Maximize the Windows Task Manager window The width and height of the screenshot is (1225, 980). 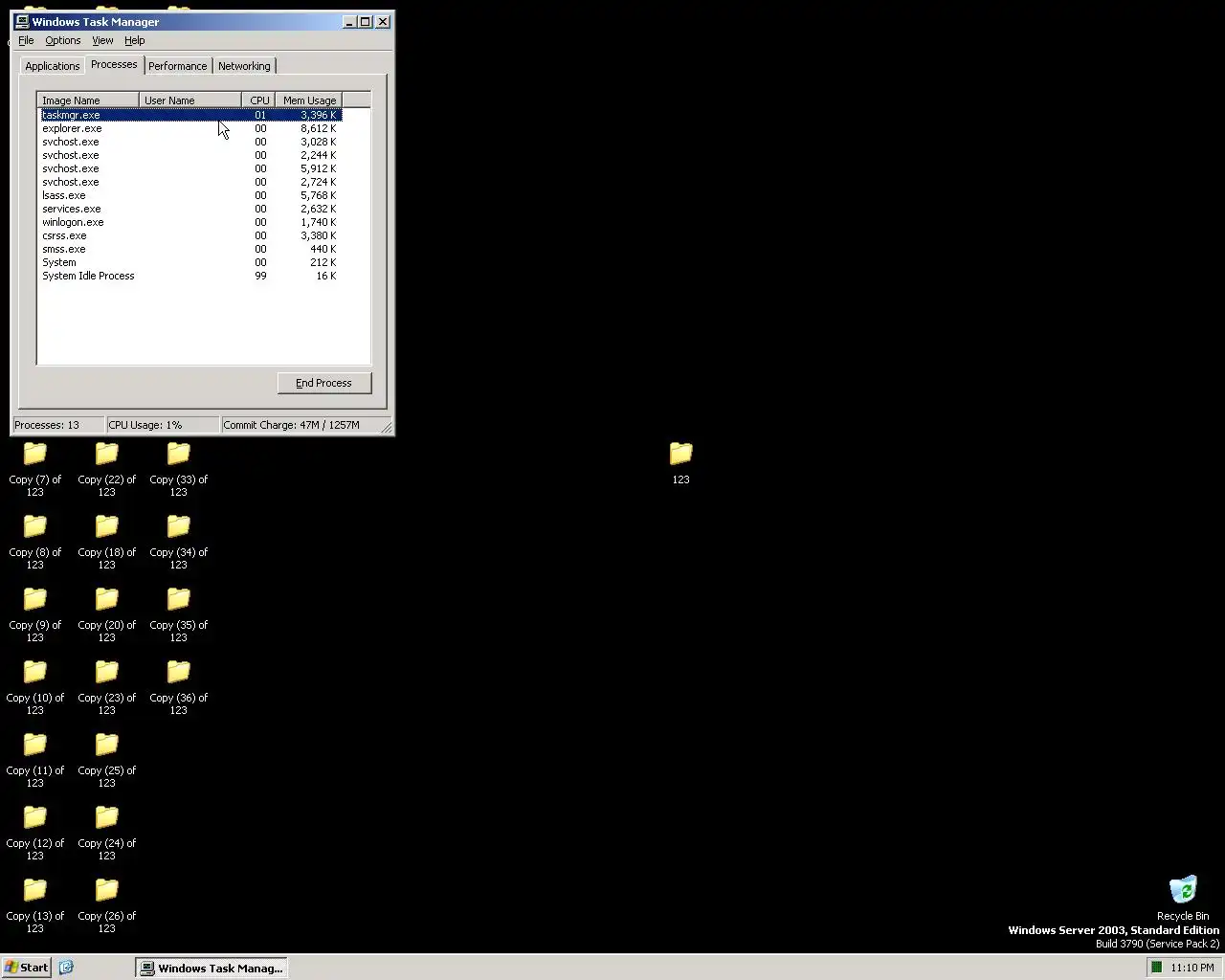[366, 21]
